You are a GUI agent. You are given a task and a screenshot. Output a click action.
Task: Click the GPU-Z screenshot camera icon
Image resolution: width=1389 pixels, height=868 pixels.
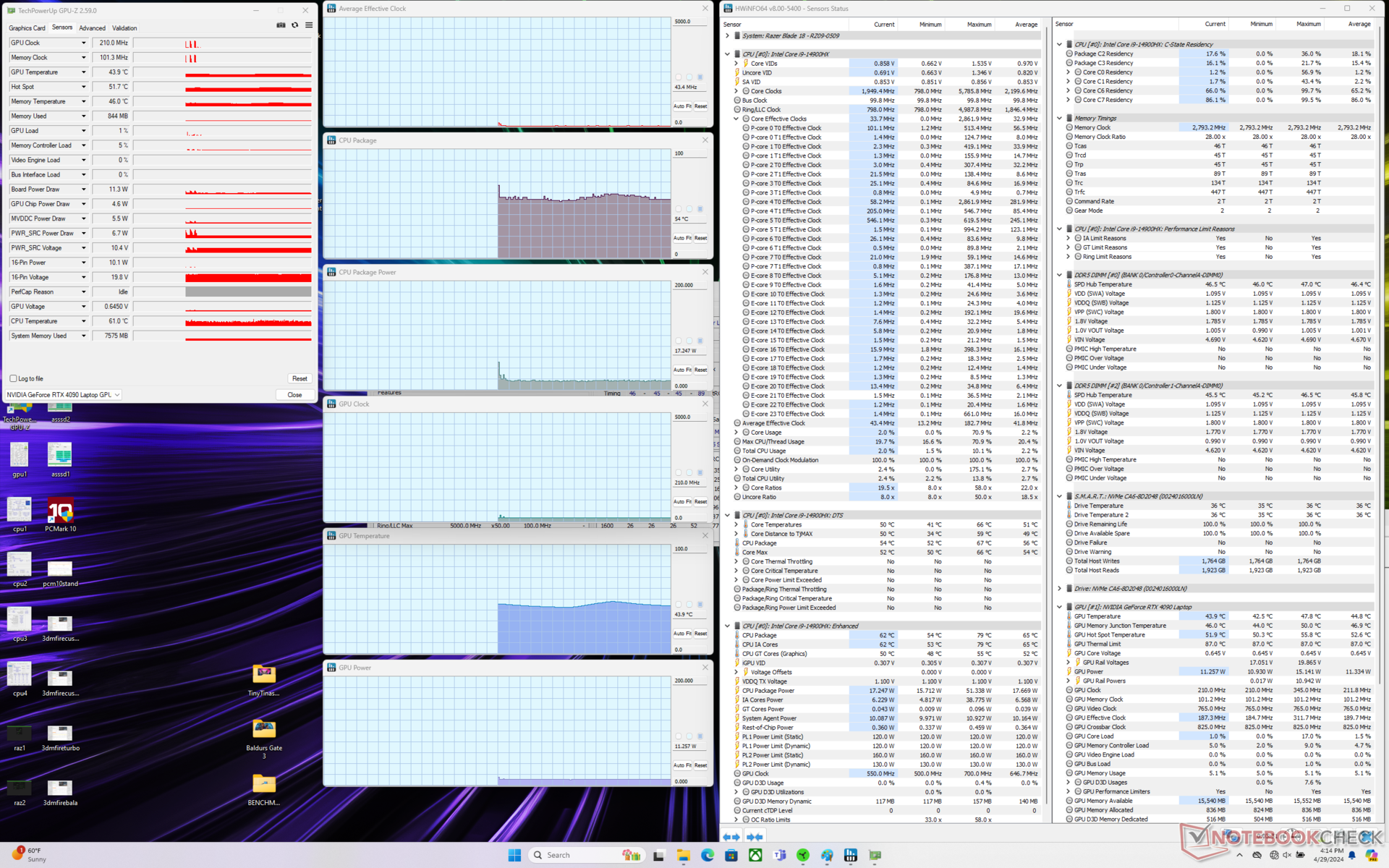coord(281,25)
